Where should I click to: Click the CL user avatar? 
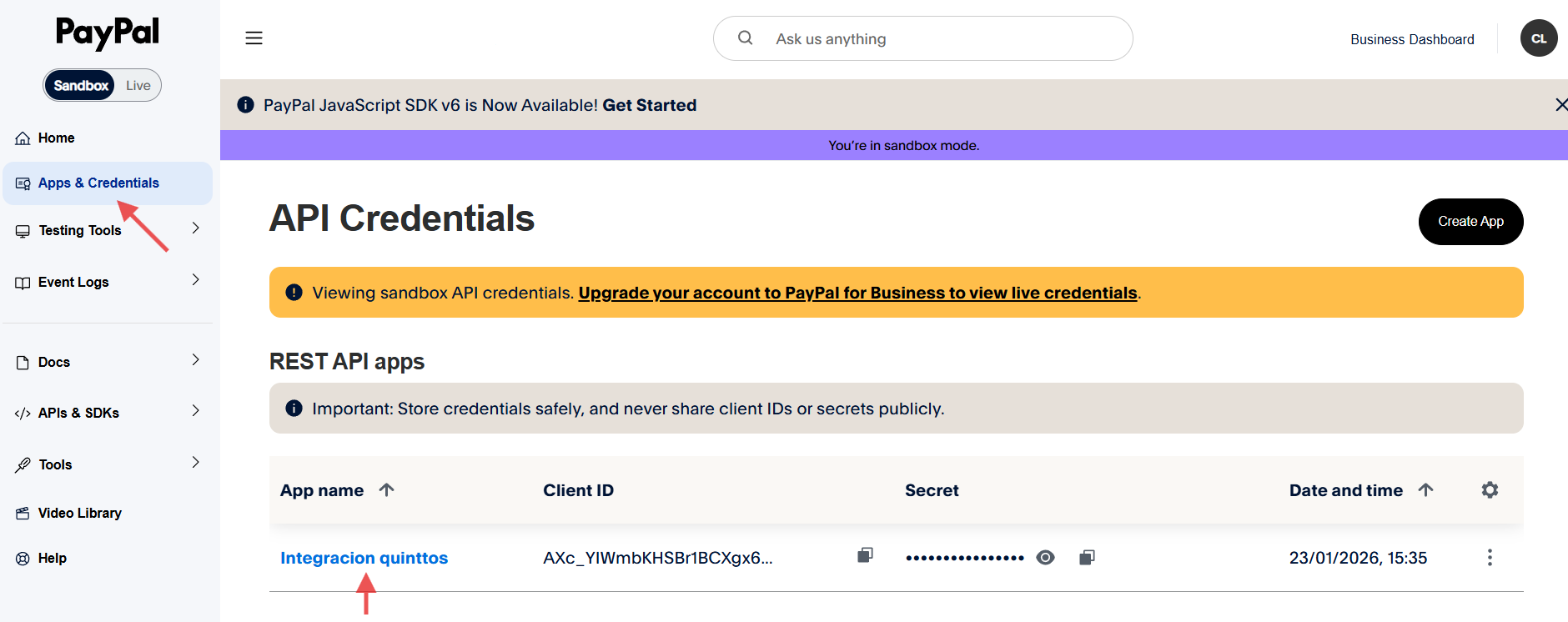[x=1538, y=38]
